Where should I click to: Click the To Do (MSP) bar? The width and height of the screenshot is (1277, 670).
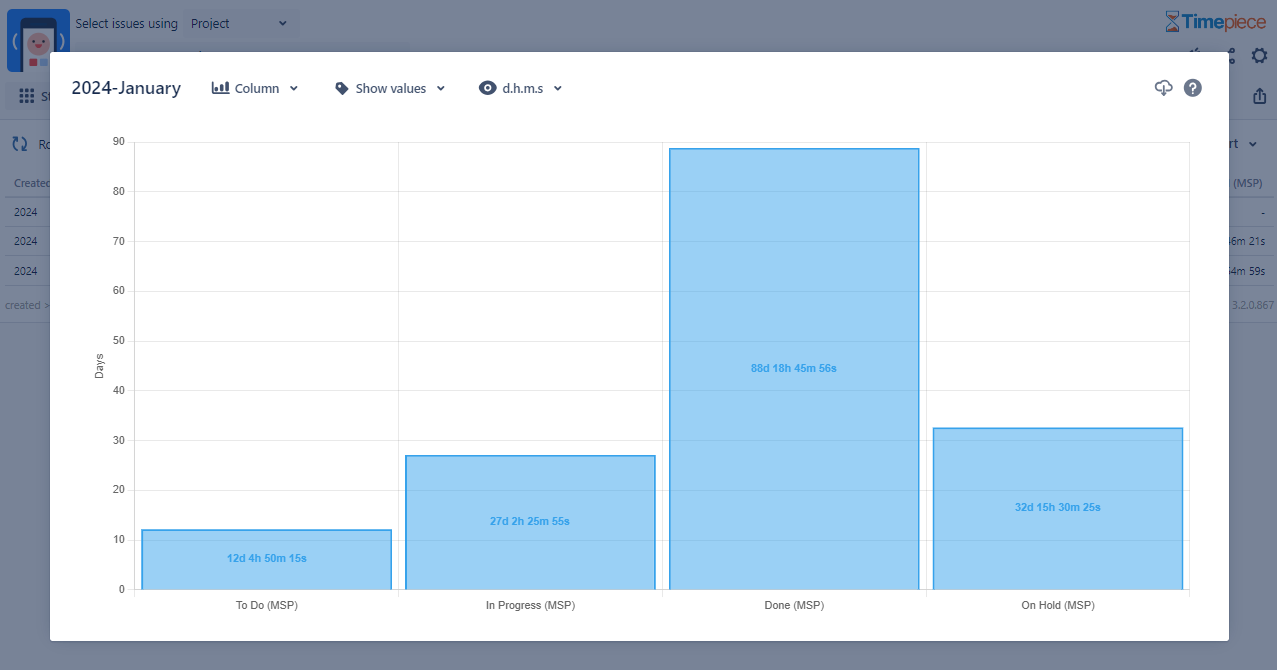pos(266,559)
